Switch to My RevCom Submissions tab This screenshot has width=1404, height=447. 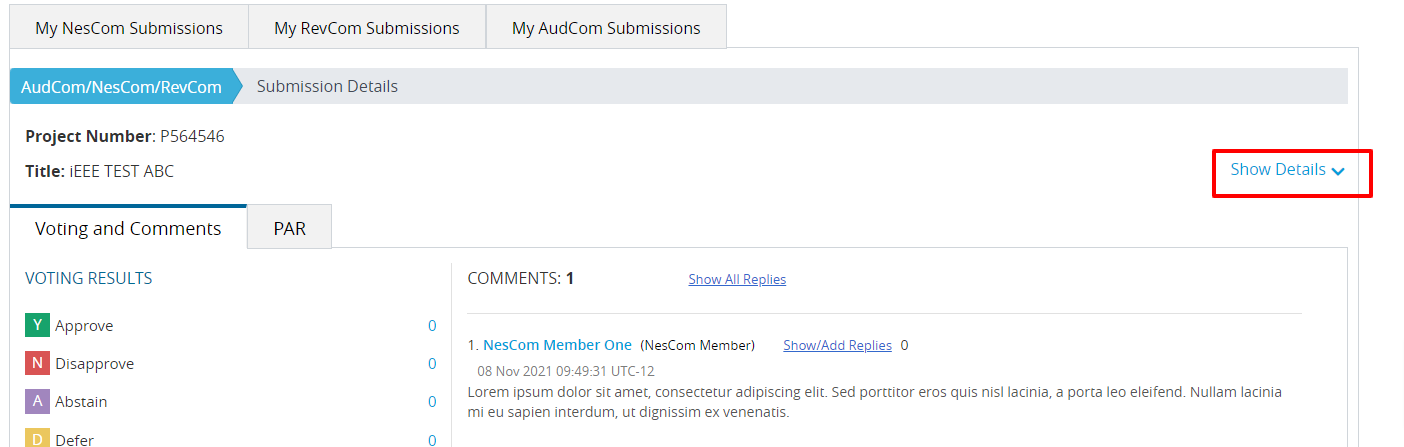click(x=367, y=27)
